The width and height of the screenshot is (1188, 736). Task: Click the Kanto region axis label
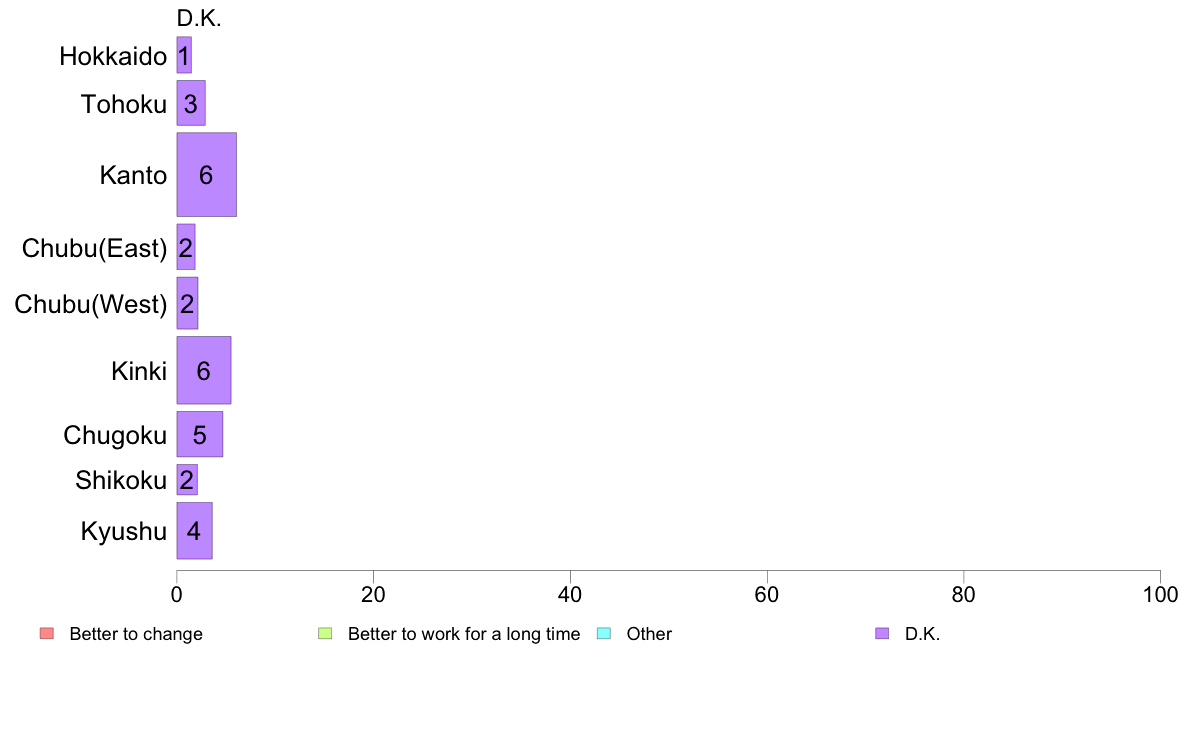133,175
